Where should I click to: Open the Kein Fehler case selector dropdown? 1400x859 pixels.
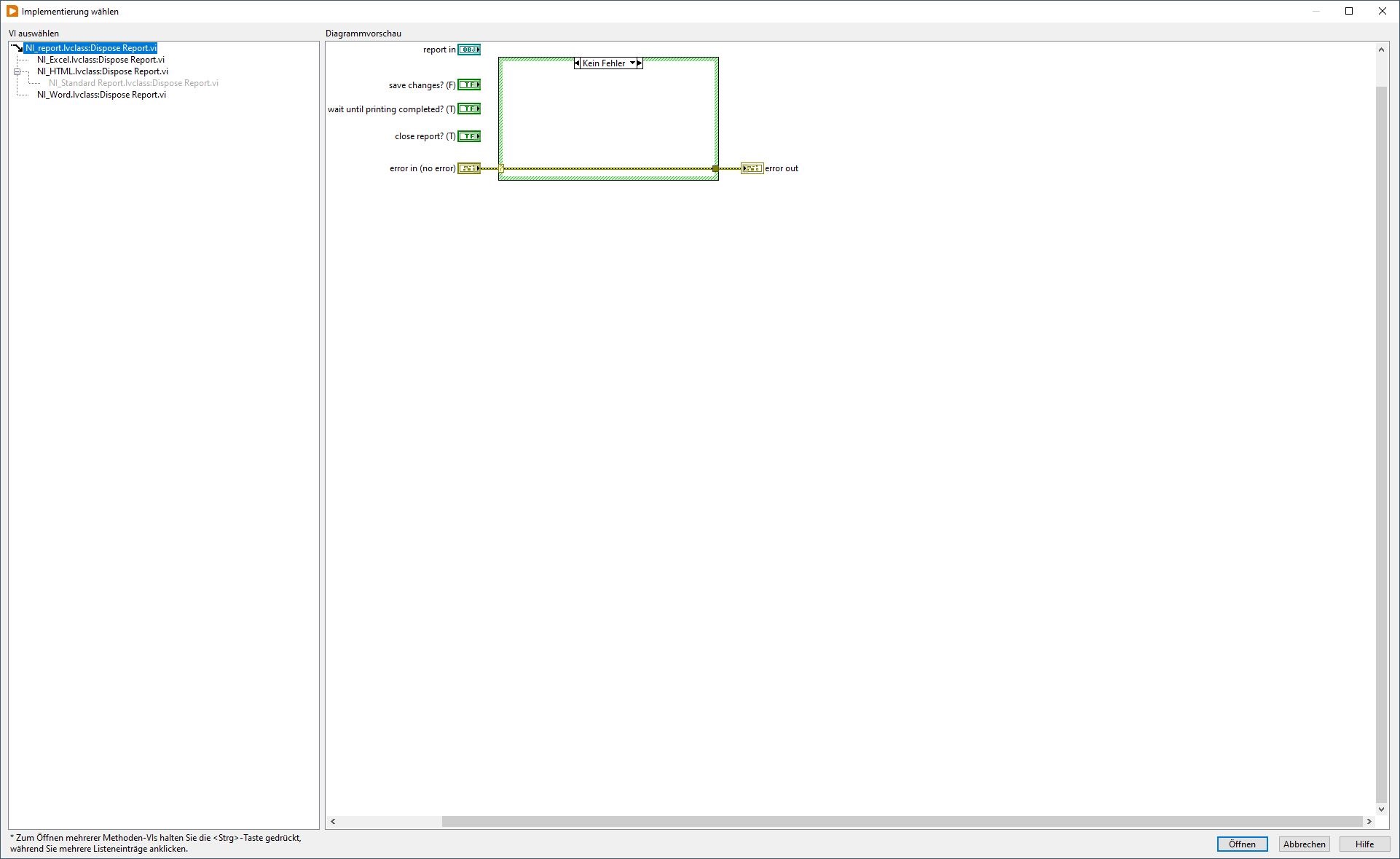(632, 63)
